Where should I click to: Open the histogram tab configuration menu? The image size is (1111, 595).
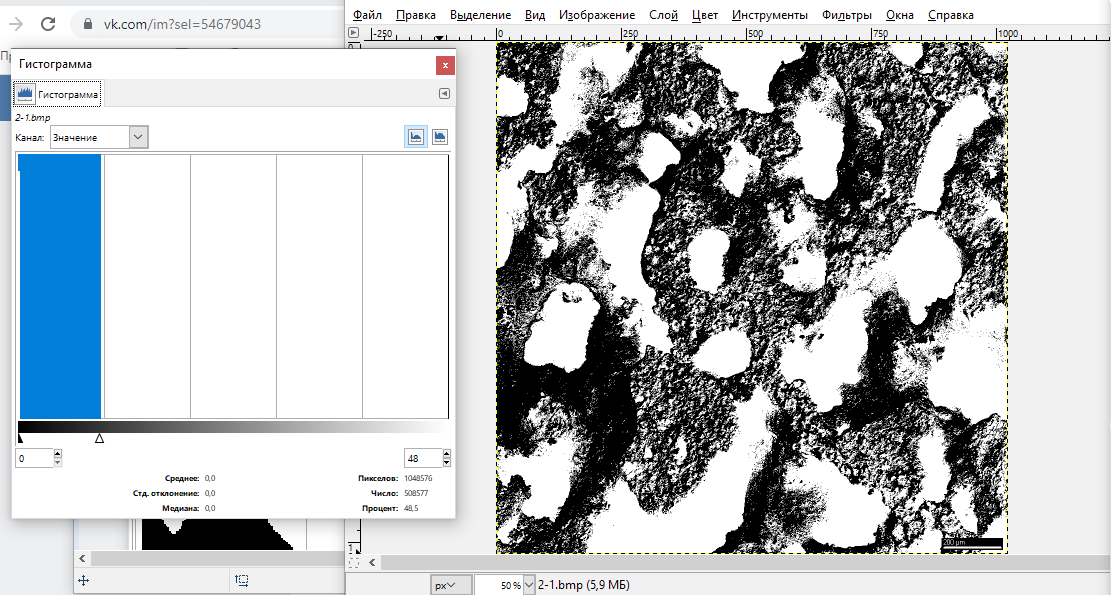[444, 94]
